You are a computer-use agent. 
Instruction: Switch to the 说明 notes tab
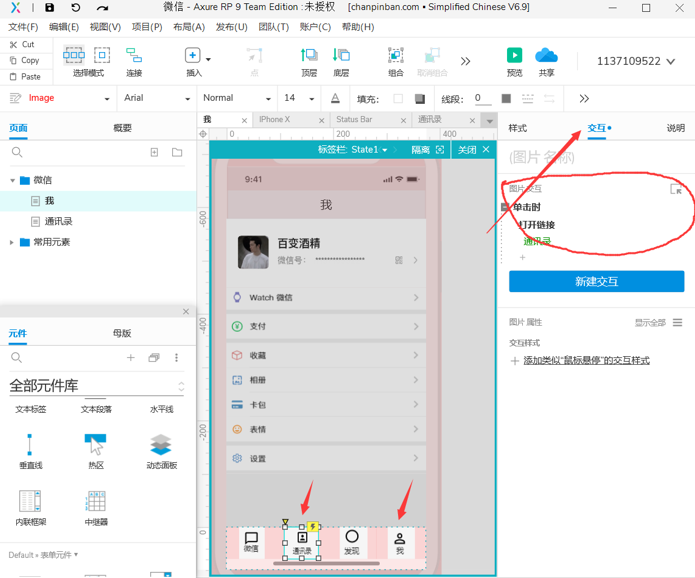[x=675, y=128]
